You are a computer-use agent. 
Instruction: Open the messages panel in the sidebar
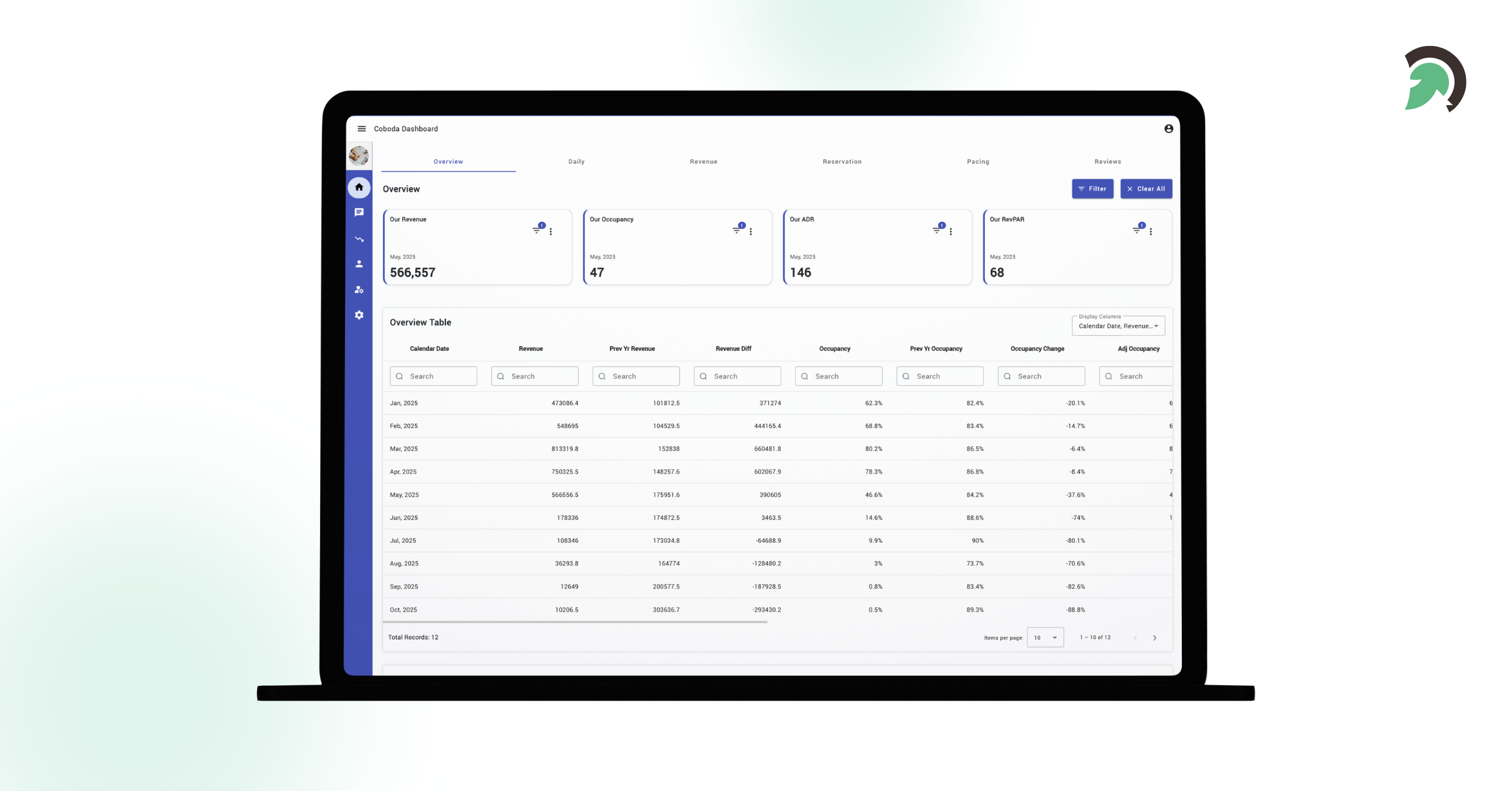pyautogui.click(x=359, y=212)
